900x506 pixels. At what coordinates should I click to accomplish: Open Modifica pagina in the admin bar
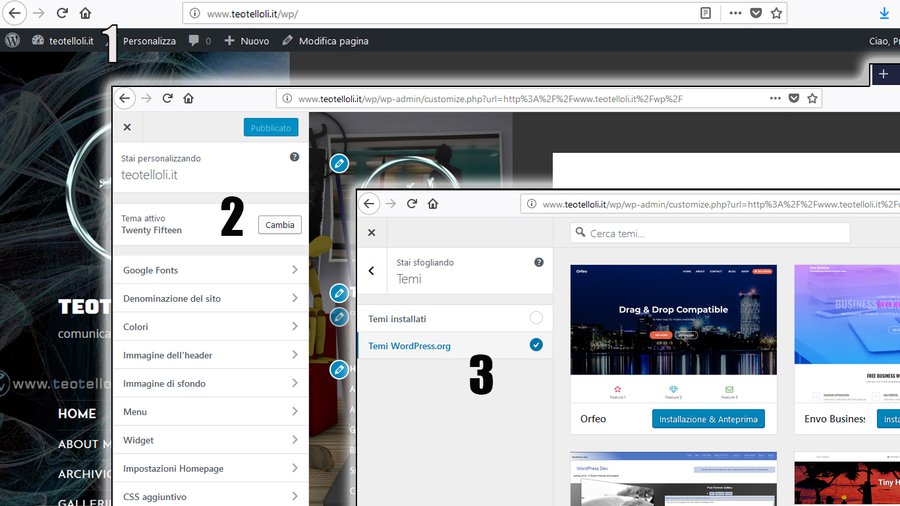point(325,41)
